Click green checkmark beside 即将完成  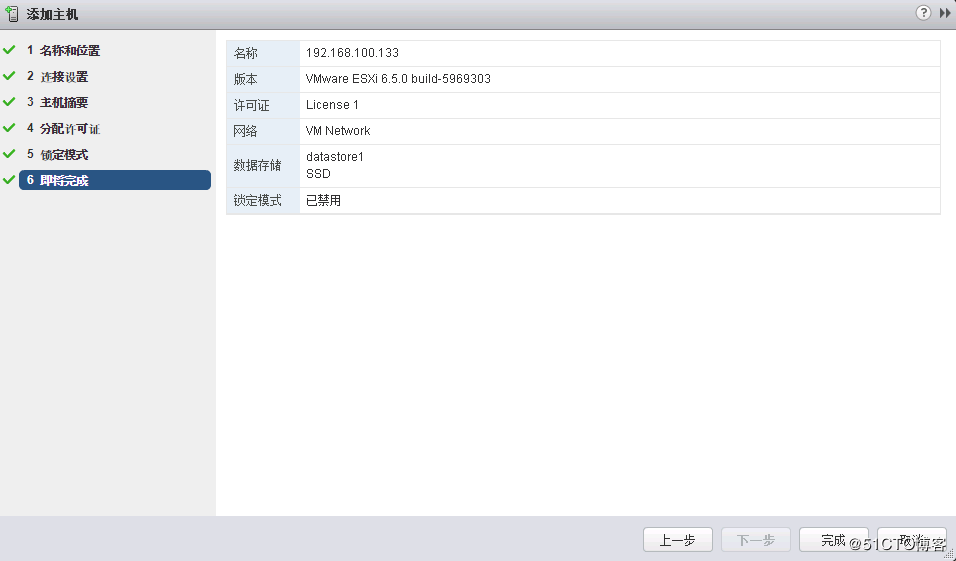pyautogui.click(x=9, y=179)
